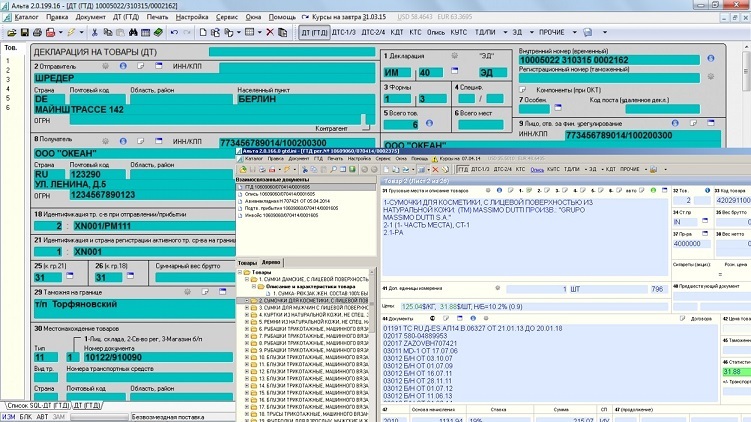751x422 pixels.
Task: Expand tree node 3. Сумки для мужчин
Action: click(x=247, y=308)
